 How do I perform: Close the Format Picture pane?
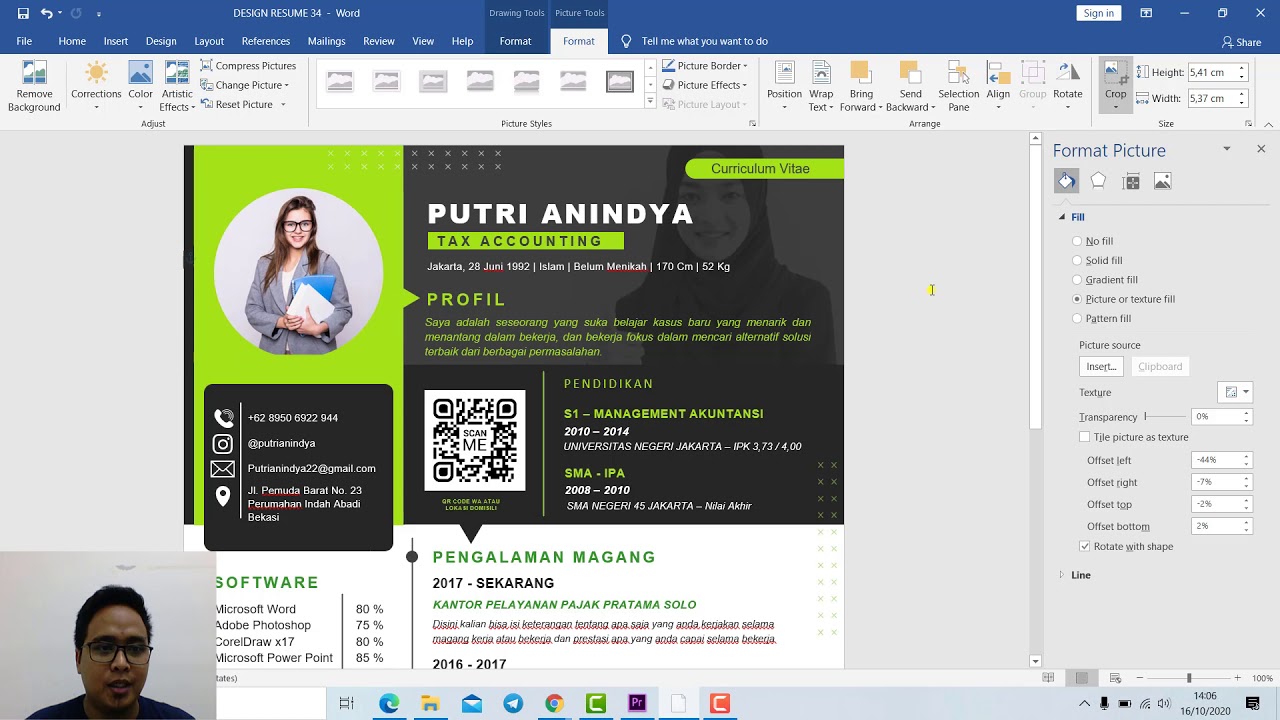[x=1261, y=149]
